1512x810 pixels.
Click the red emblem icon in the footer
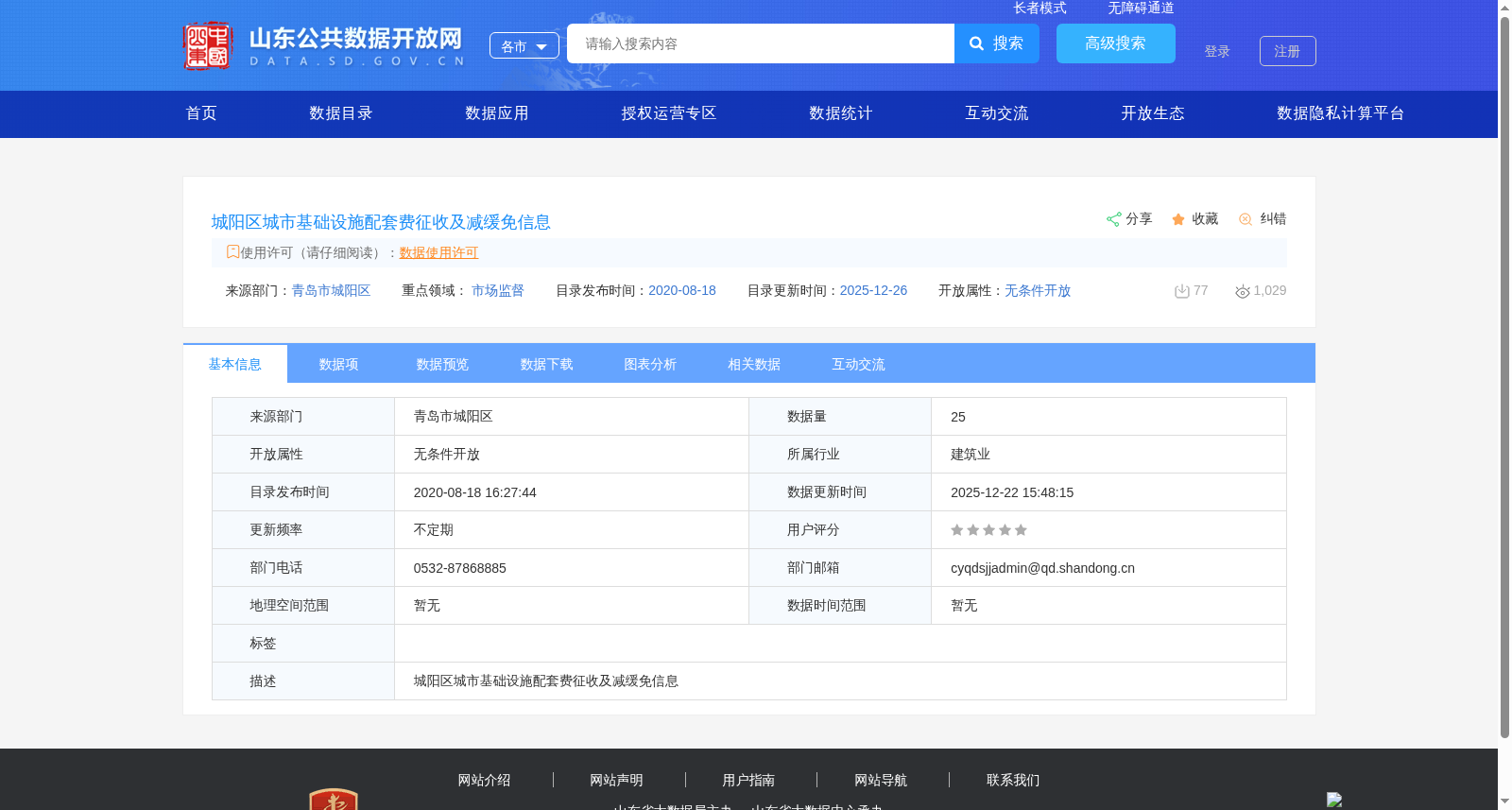(x=334, y=799)
